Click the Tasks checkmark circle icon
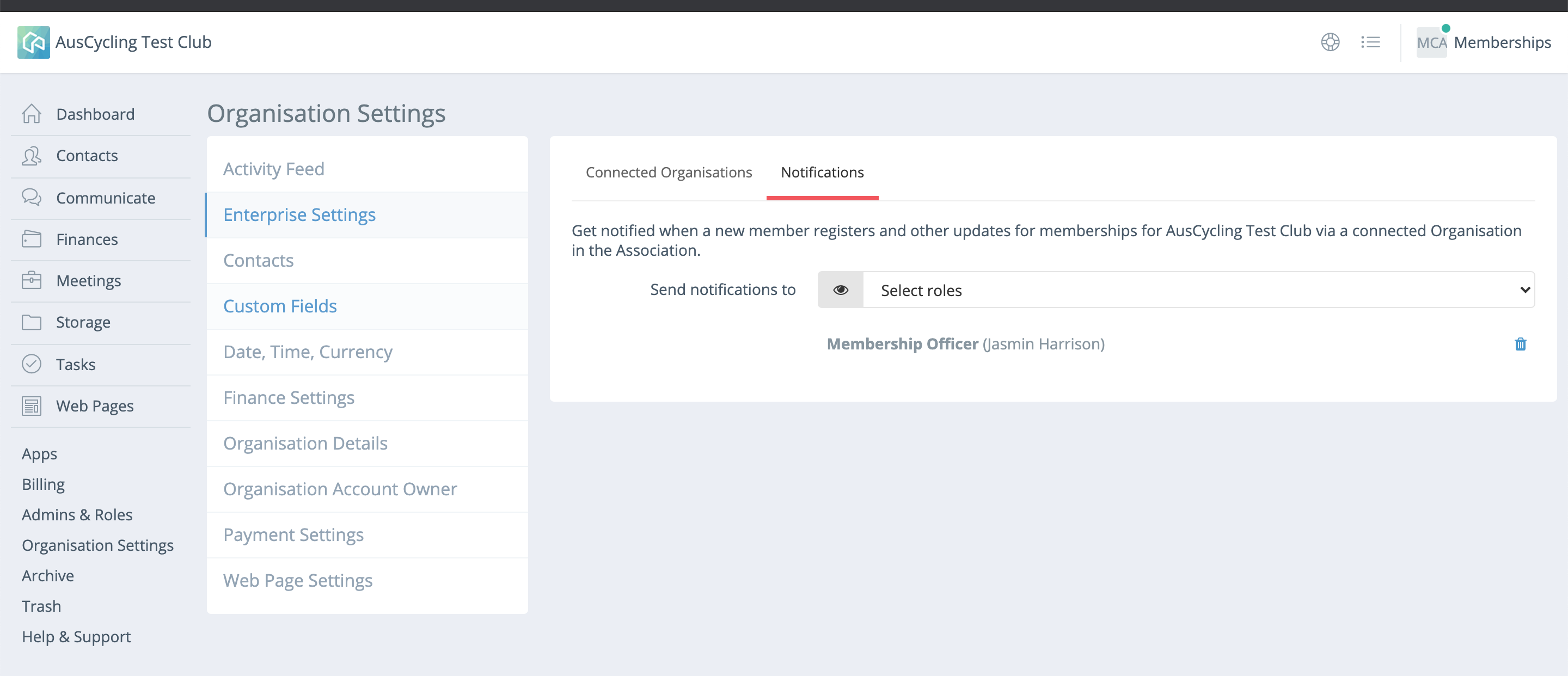1568x676 pixels. point(32,364)
